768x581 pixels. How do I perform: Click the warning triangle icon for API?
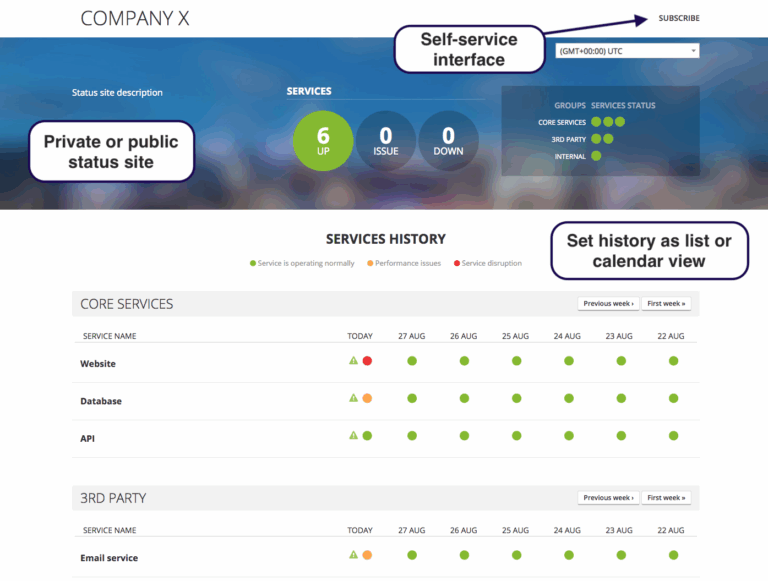click(353, 435)
